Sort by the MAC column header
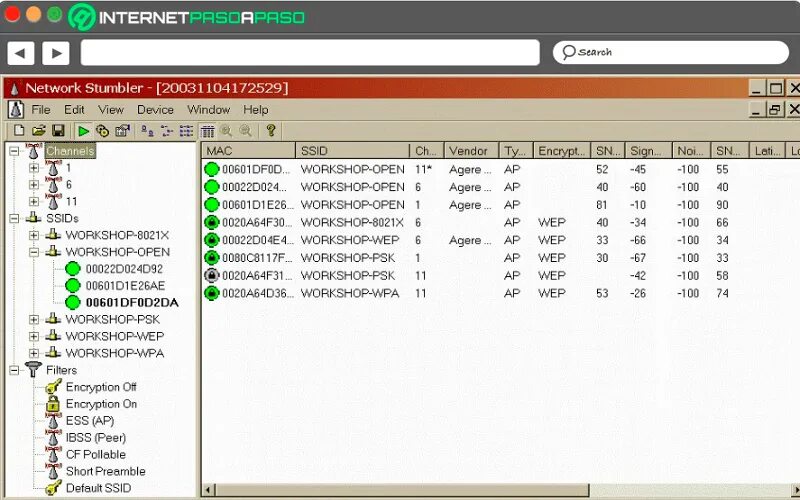This screenshot has height=500, width=800. 248,151
